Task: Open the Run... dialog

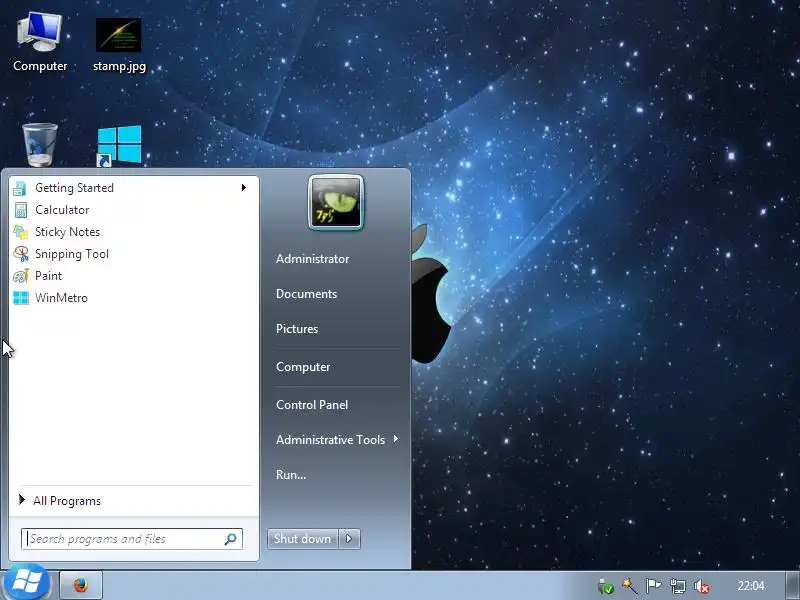Action: coord(291,474)
